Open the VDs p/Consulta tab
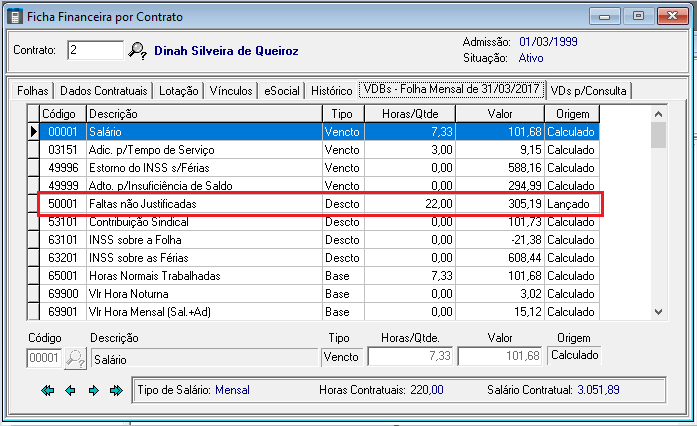 594,91
